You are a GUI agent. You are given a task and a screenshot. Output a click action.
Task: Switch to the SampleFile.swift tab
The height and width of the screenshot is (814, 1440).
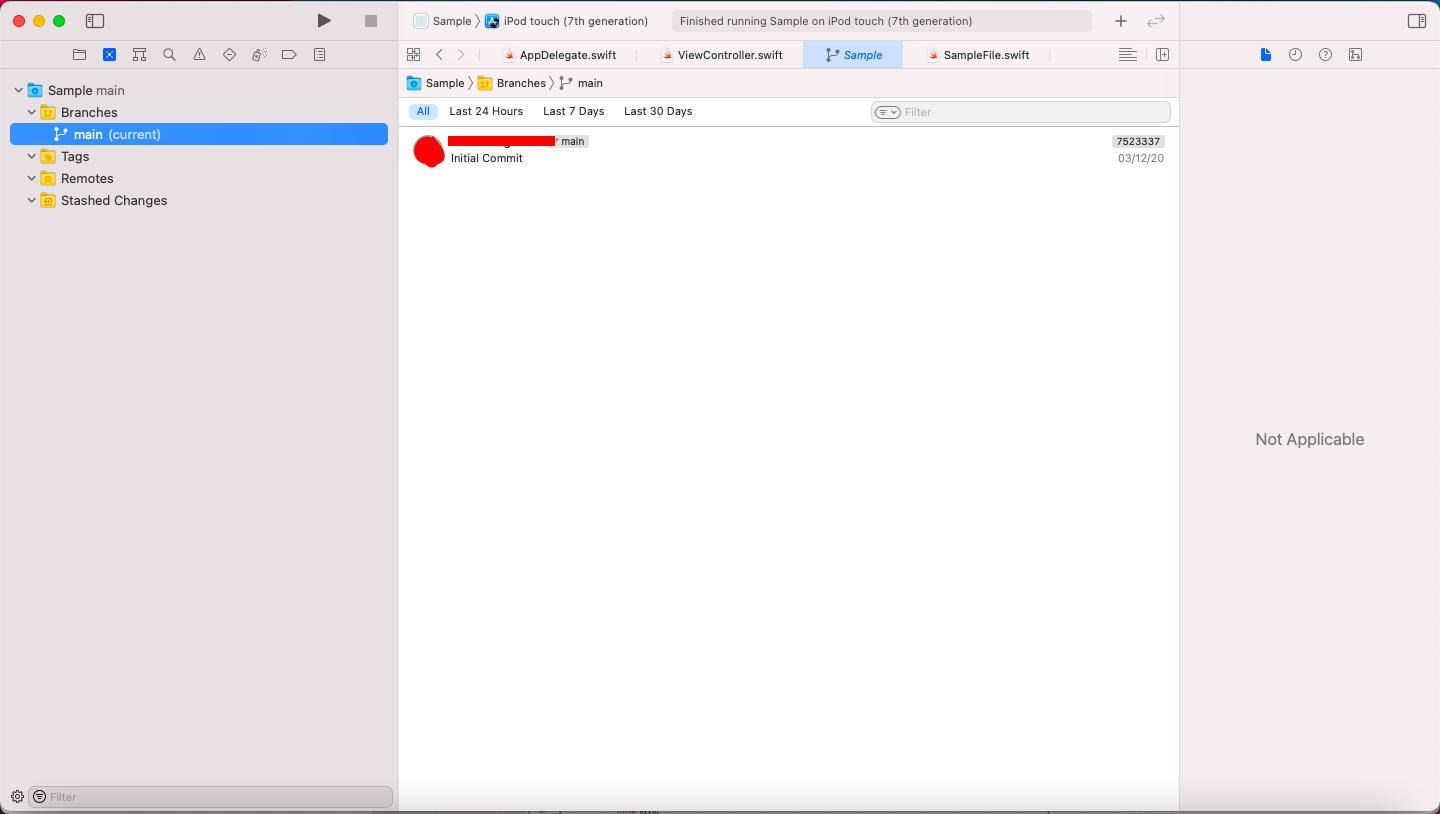(x=978, y=55)
